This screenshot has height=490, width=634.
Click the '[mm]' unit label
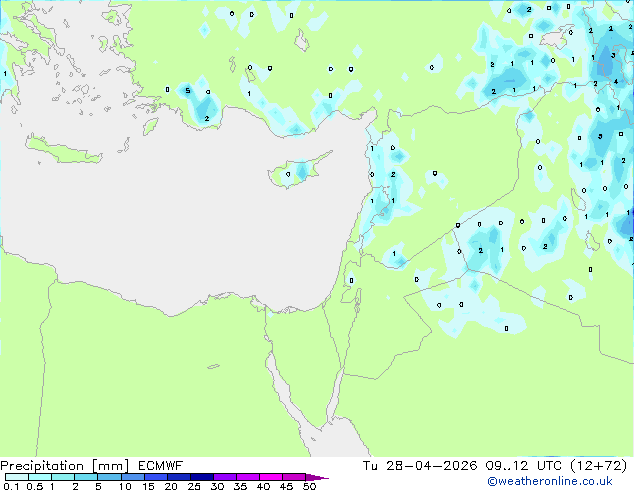click(110, 466)
